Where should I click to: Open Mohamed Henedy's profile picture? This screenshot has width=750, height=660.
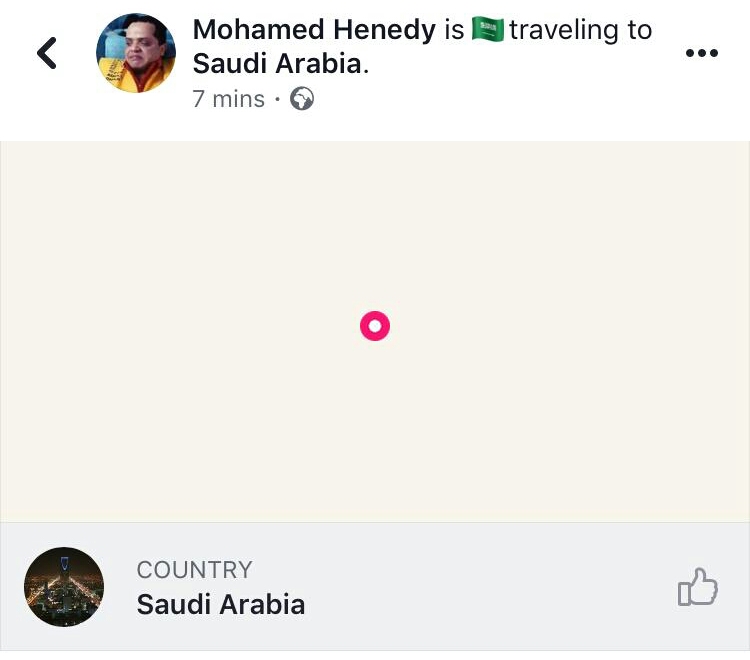coord(136,53)
